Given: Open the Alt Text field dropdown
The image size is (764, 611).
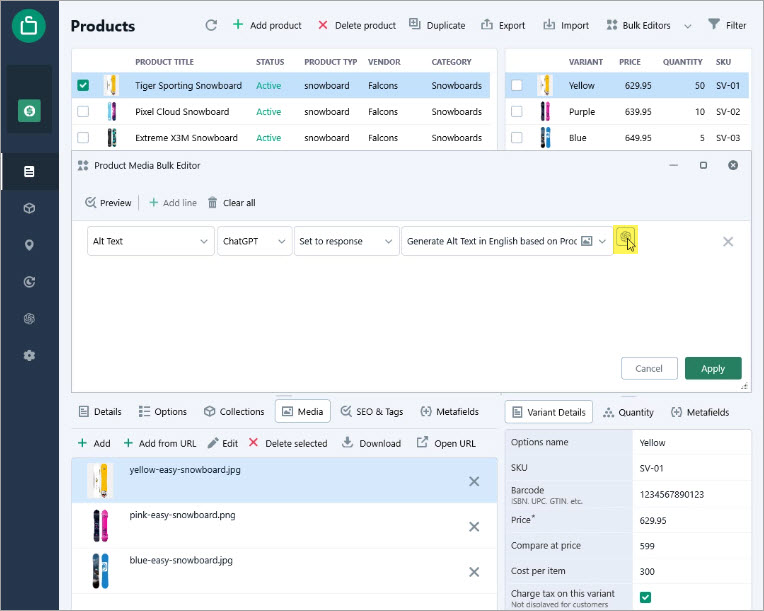Looking at the screenshot, I should (151, 241).
